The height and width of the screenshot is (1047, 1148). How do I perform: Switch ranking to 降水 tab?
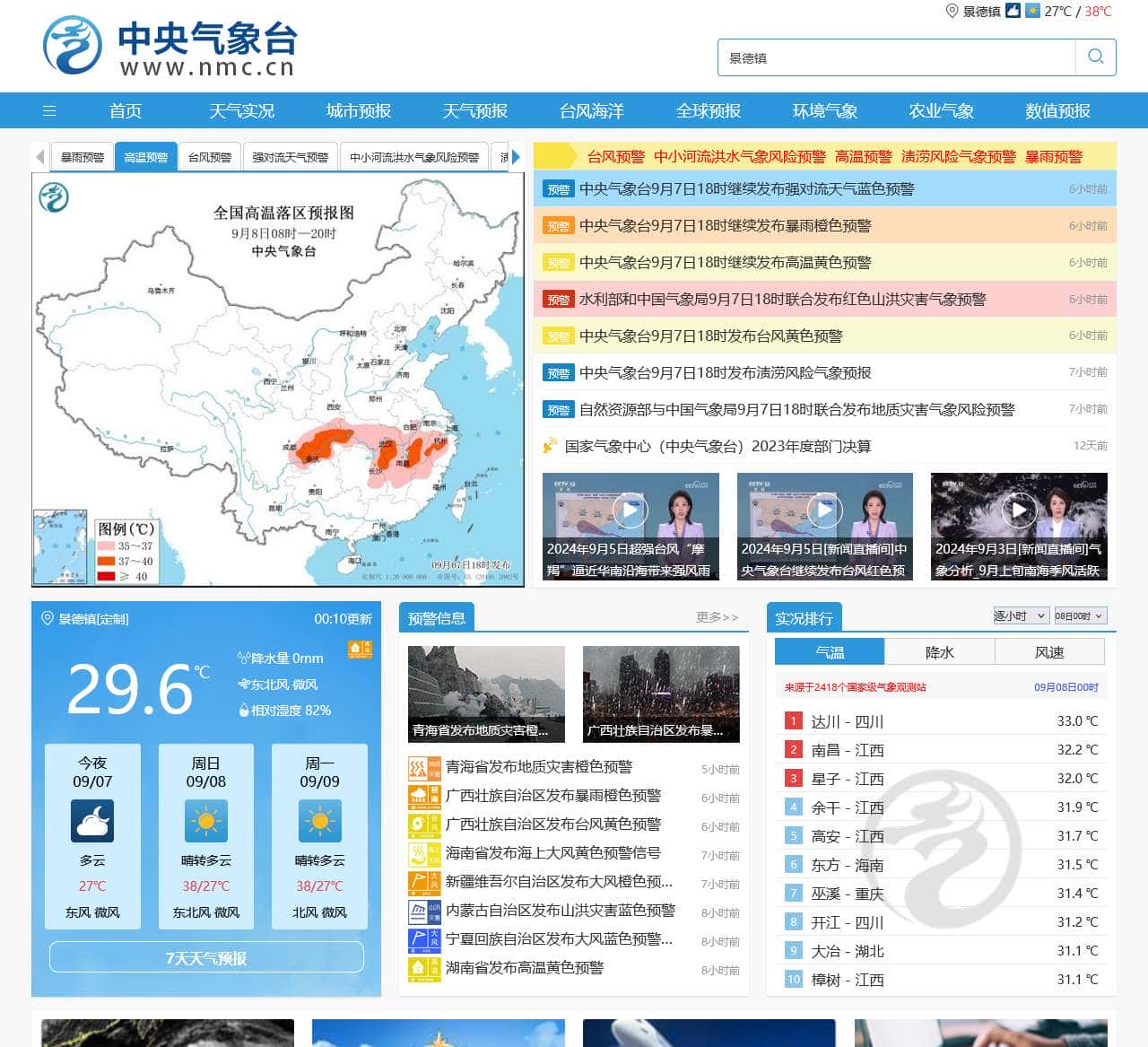939,652
